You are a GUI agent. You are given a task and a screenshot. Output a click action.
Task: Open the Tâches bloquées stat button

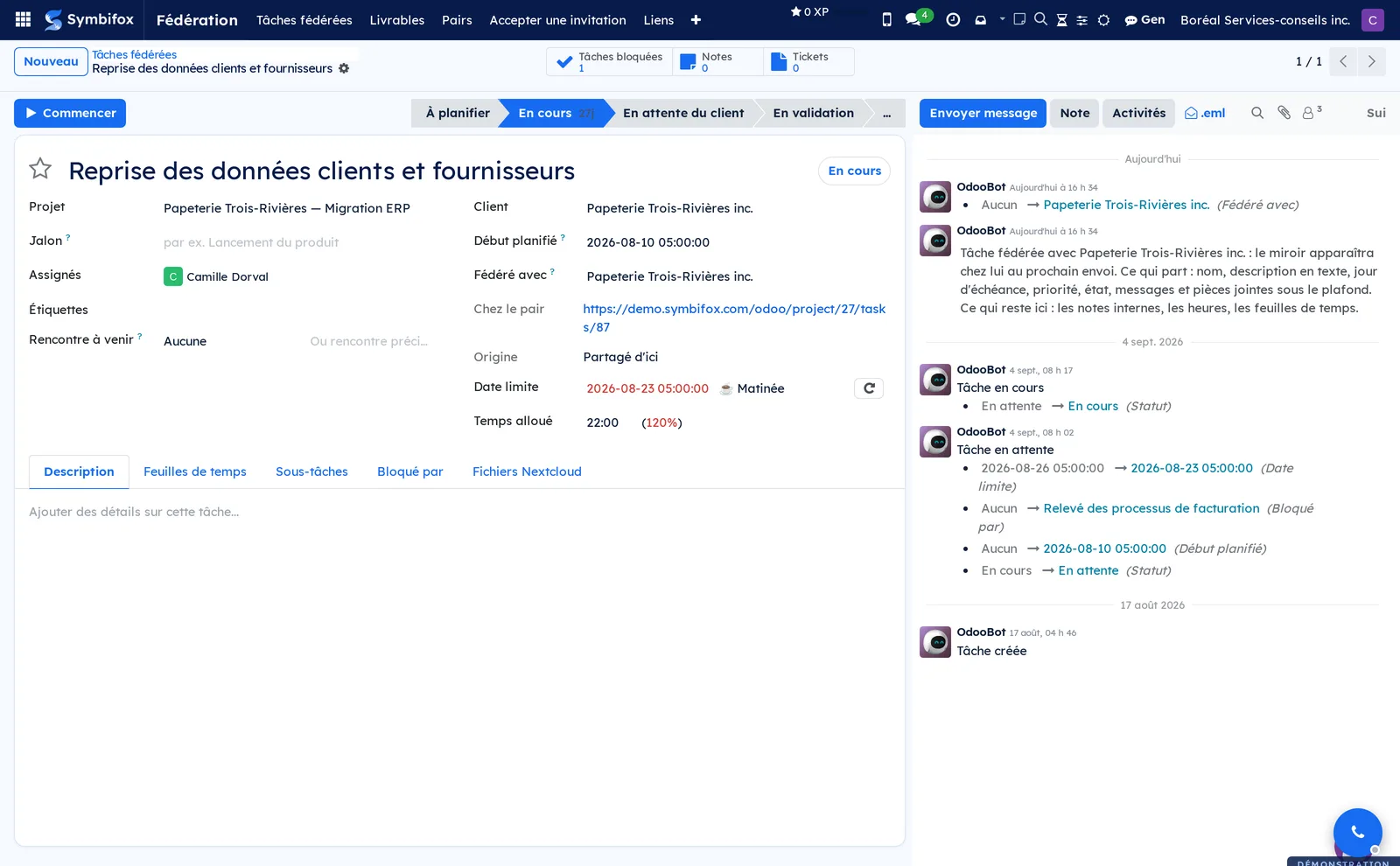[x=610, y=62]
